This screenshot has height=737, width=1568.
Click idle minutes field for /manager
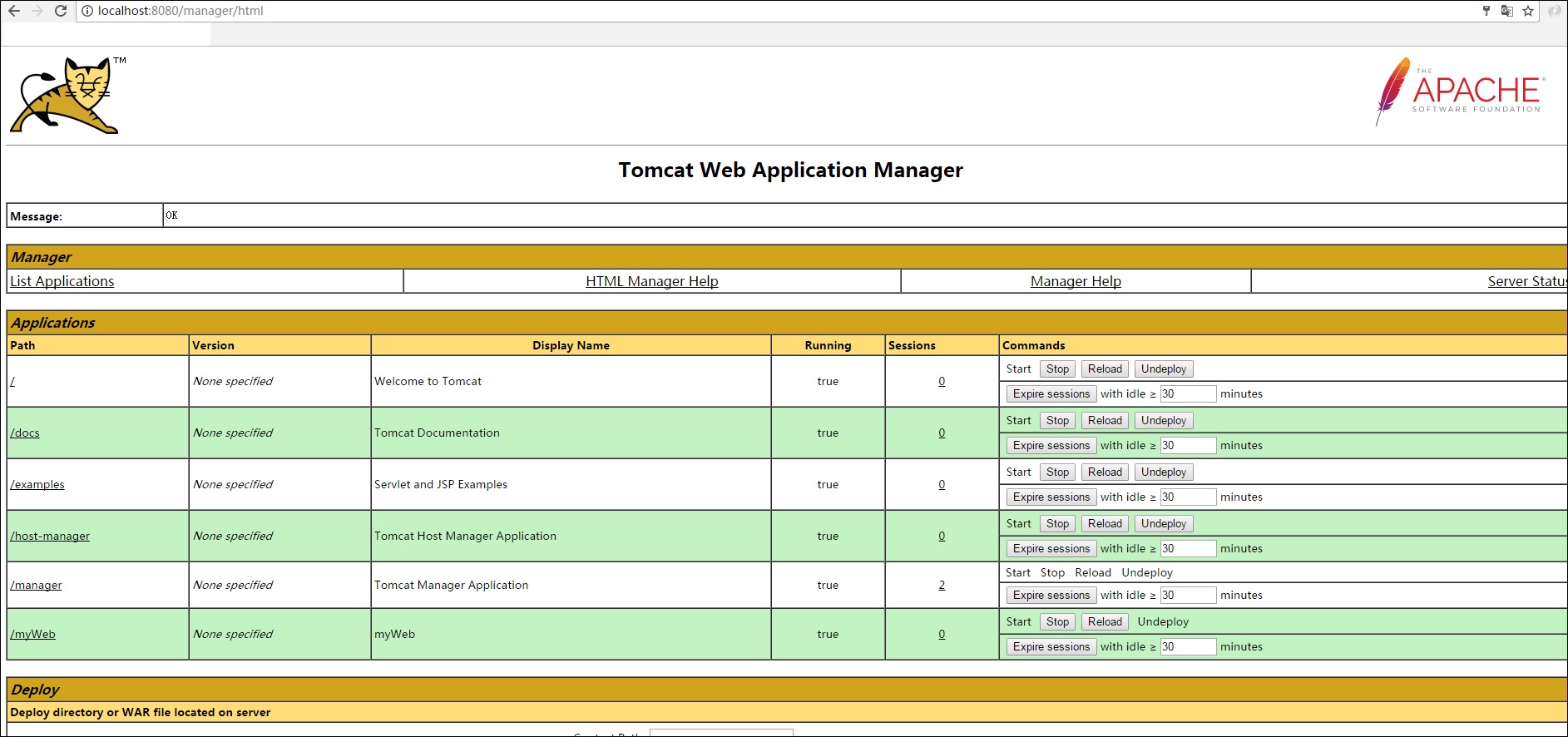[x=1188, y=595]
